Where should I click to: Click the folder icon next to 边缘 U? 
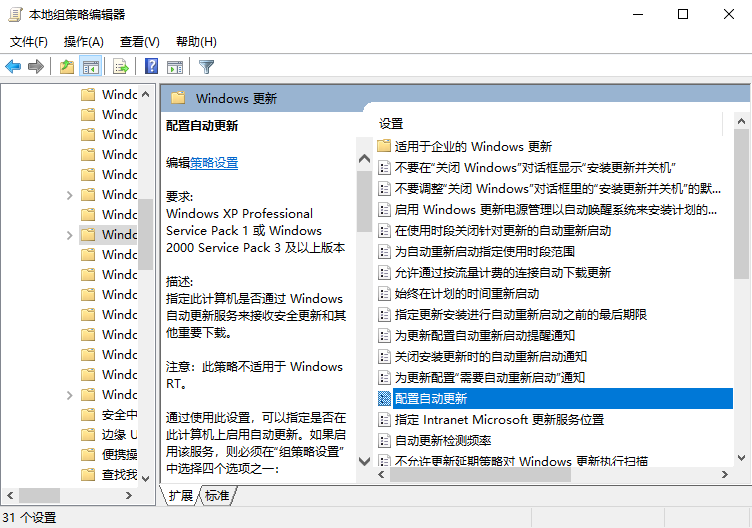pos(88,434)
